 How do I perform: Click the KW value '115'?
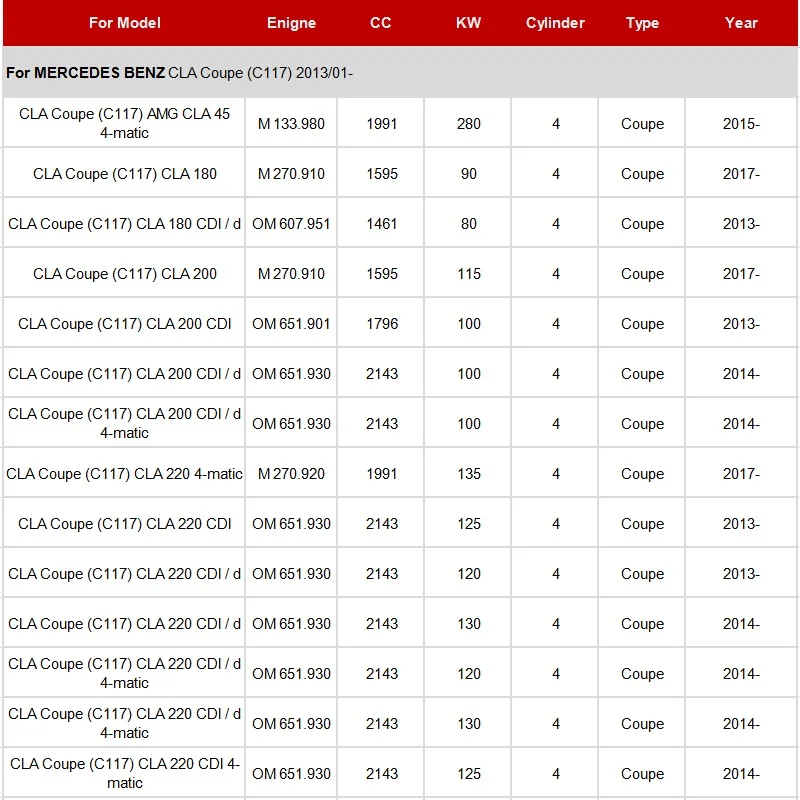click(468, 274)
